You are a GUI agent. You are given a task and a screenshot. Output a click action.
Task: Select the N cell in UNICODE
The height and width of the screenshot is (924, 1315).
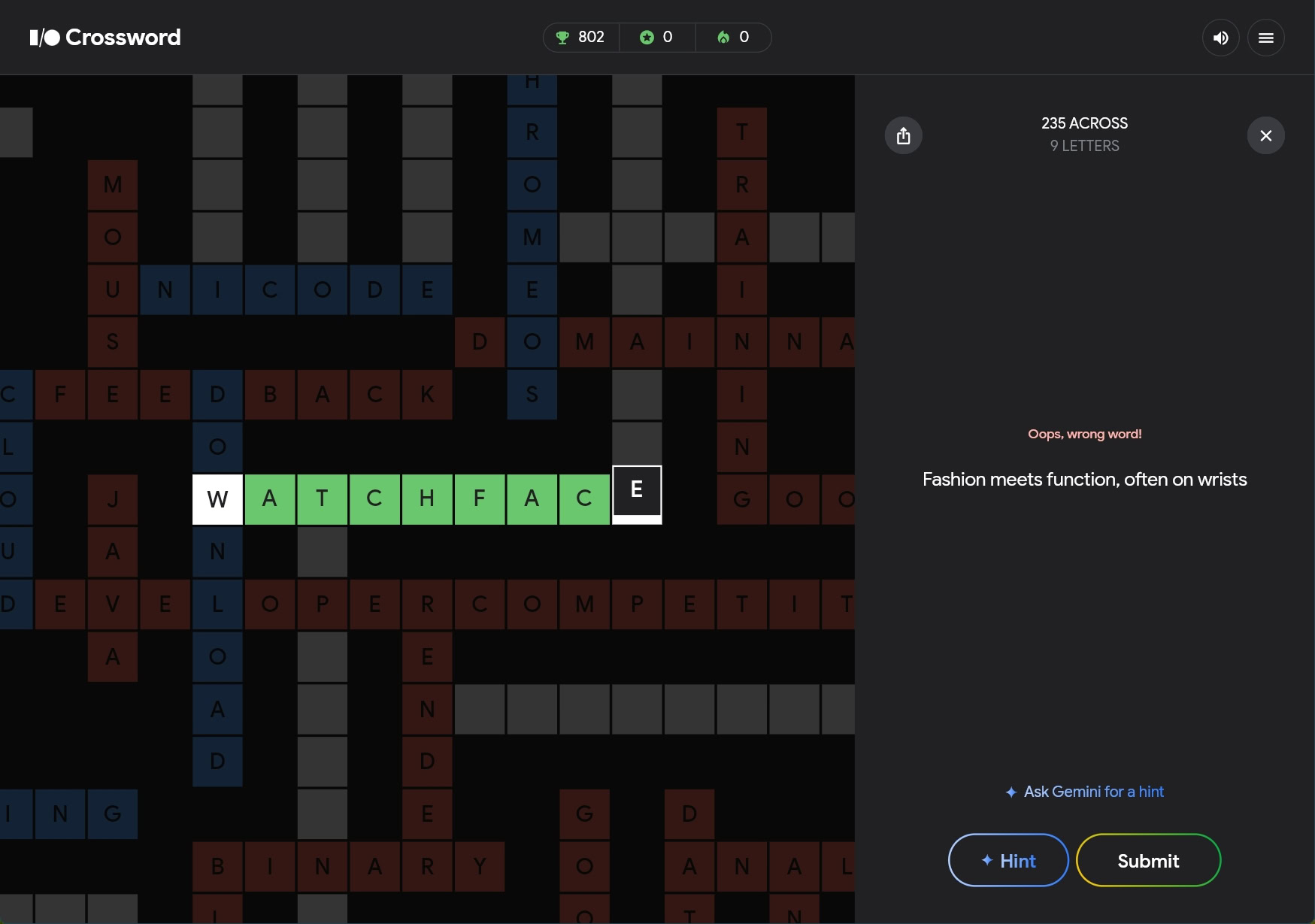coord(165,289)
